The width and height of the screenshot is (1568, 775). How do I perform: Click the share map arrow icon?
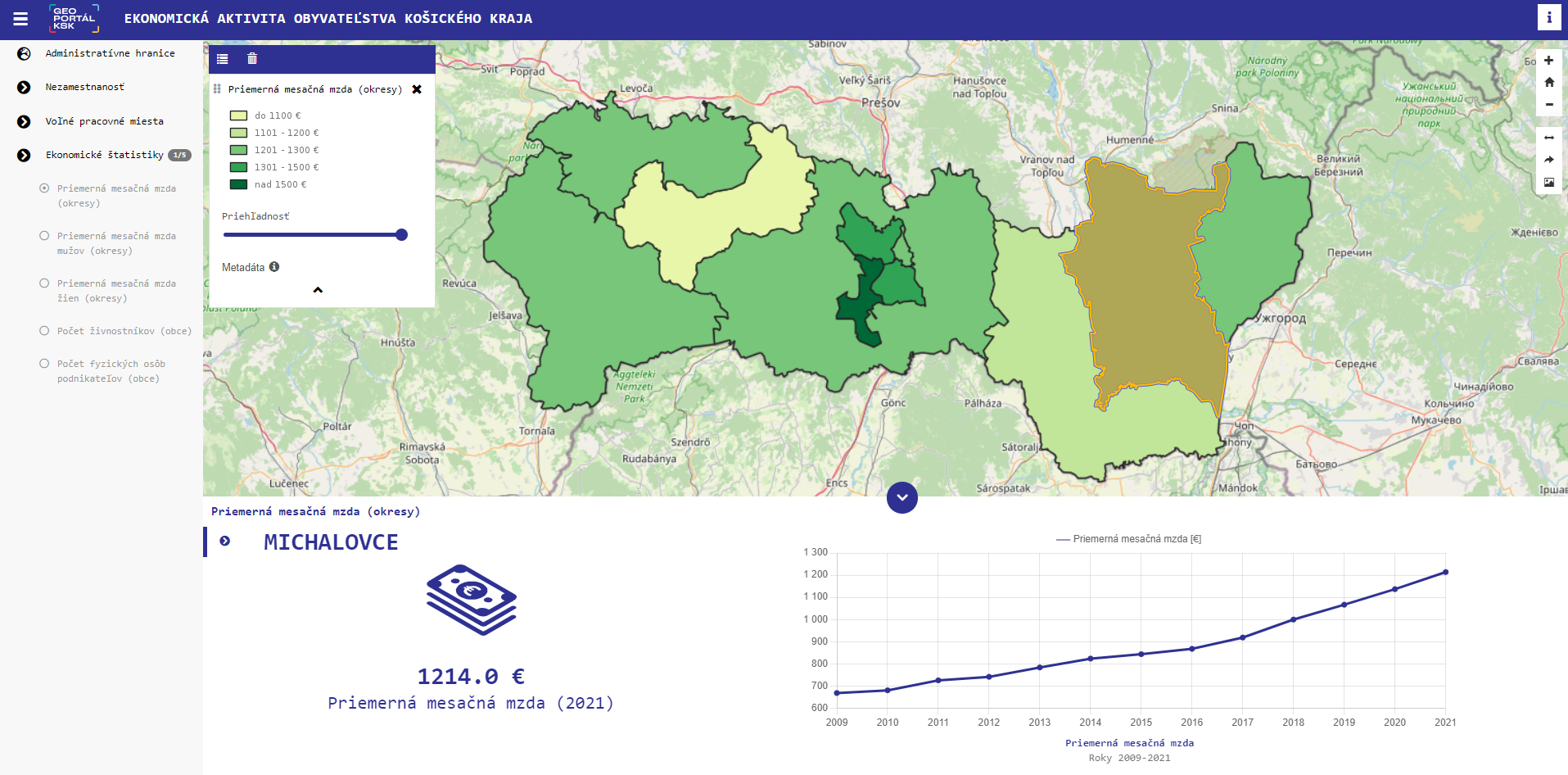click(x=1548, y=160)
